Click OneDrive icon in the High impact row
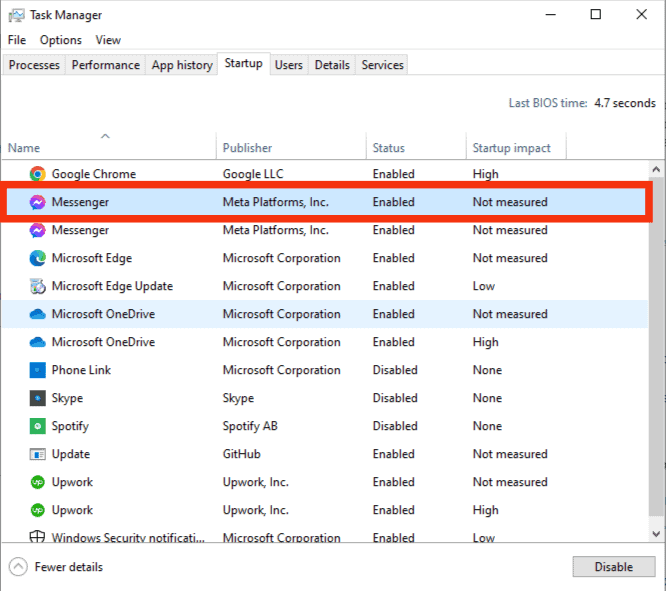The height and width of the screenshot is (591, 666). pos(37,342)
